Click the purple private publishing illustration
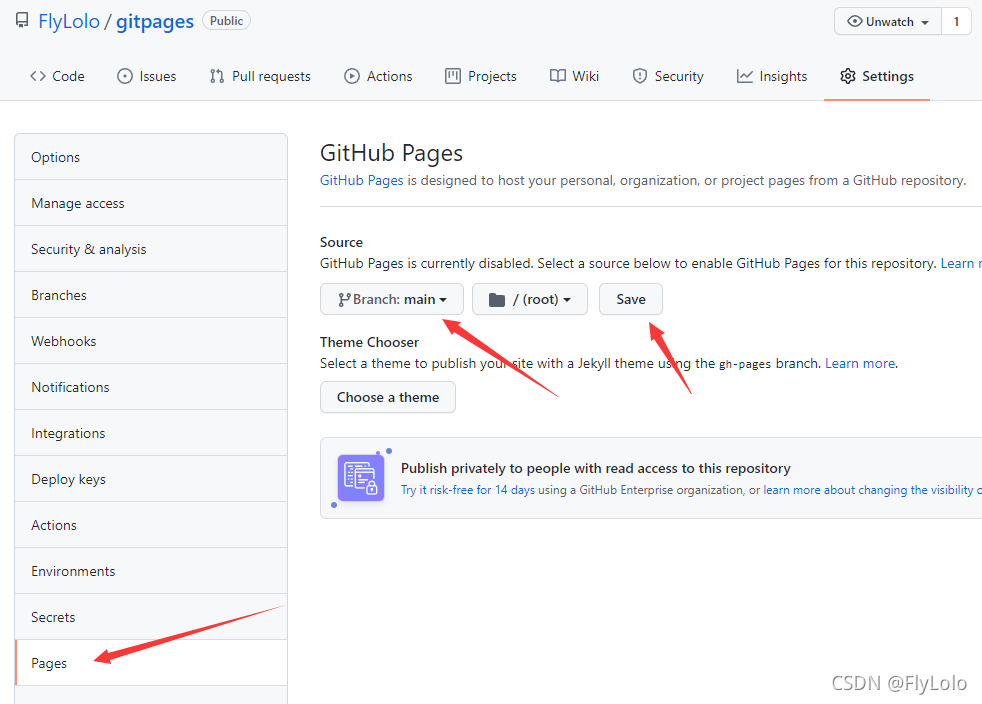Viewport: 982px width, 704px height. click(x=361, y=478)
